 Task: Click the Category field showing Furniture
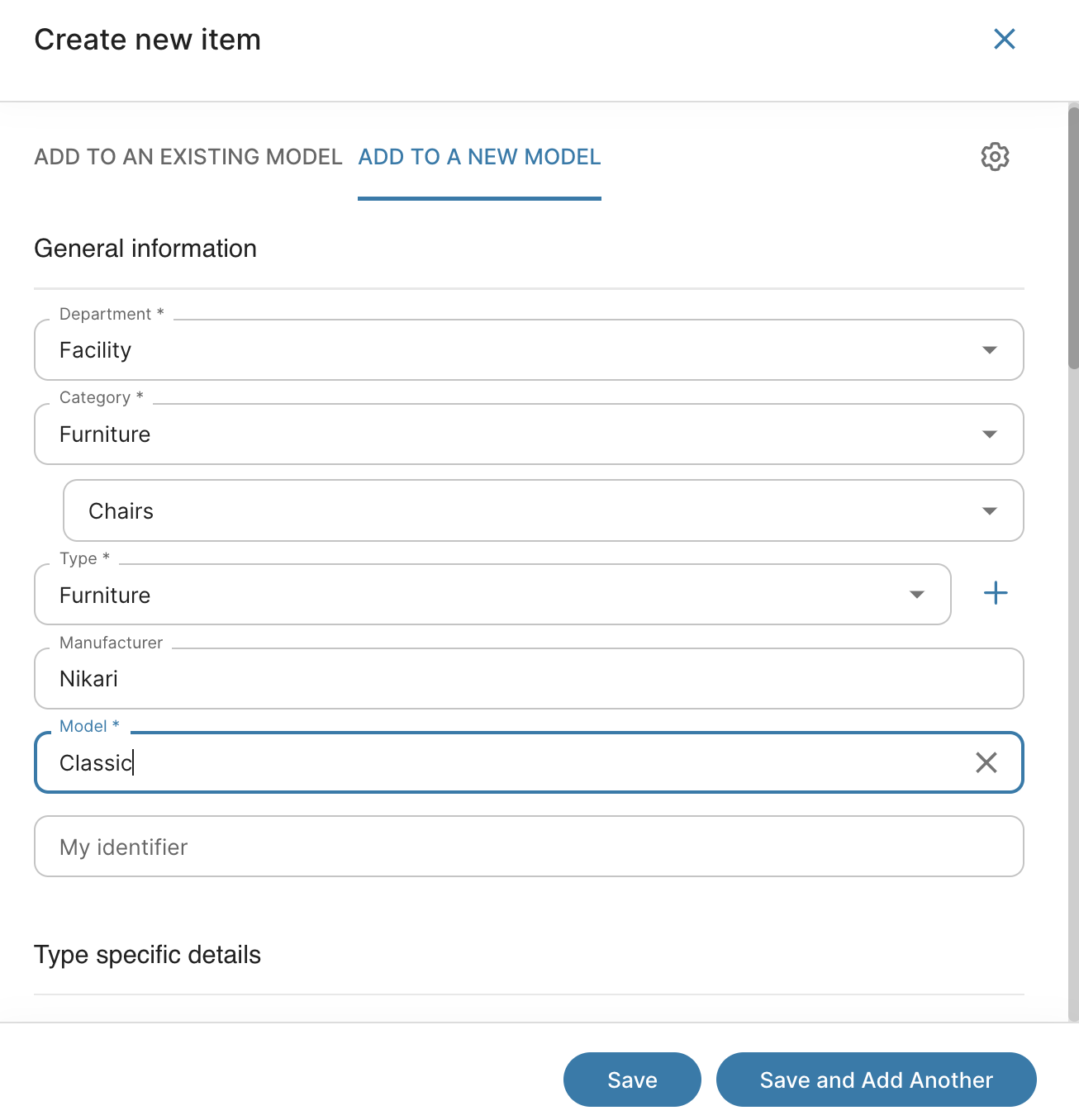(496, 434)
